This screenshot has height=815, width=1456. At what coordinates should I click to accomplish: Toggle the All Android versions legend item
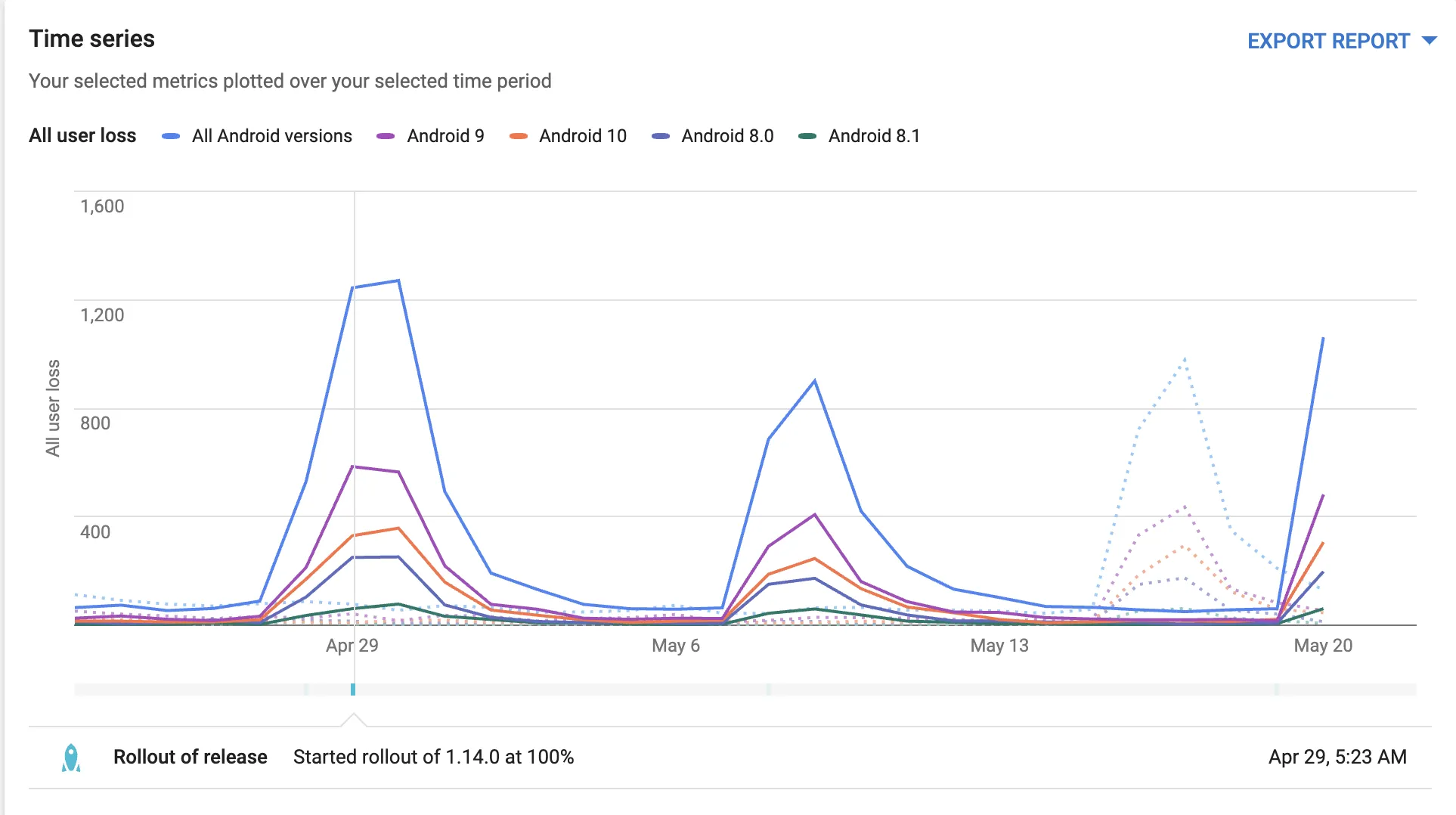tap(257, 136)
